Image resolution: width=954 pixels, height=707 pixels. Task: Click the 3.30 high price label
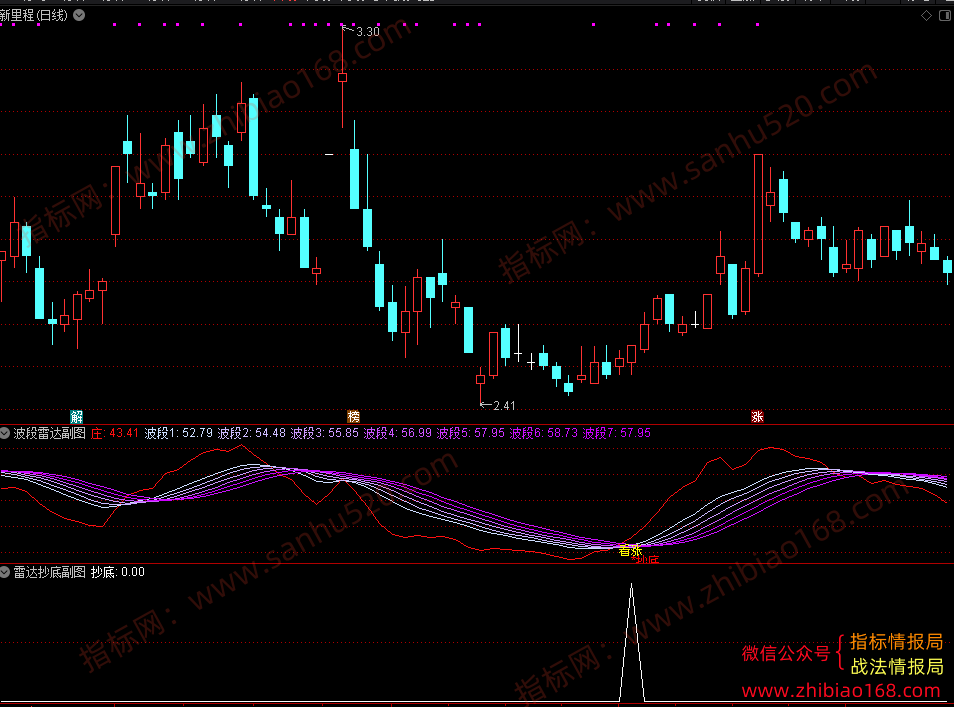coord(367,32)
